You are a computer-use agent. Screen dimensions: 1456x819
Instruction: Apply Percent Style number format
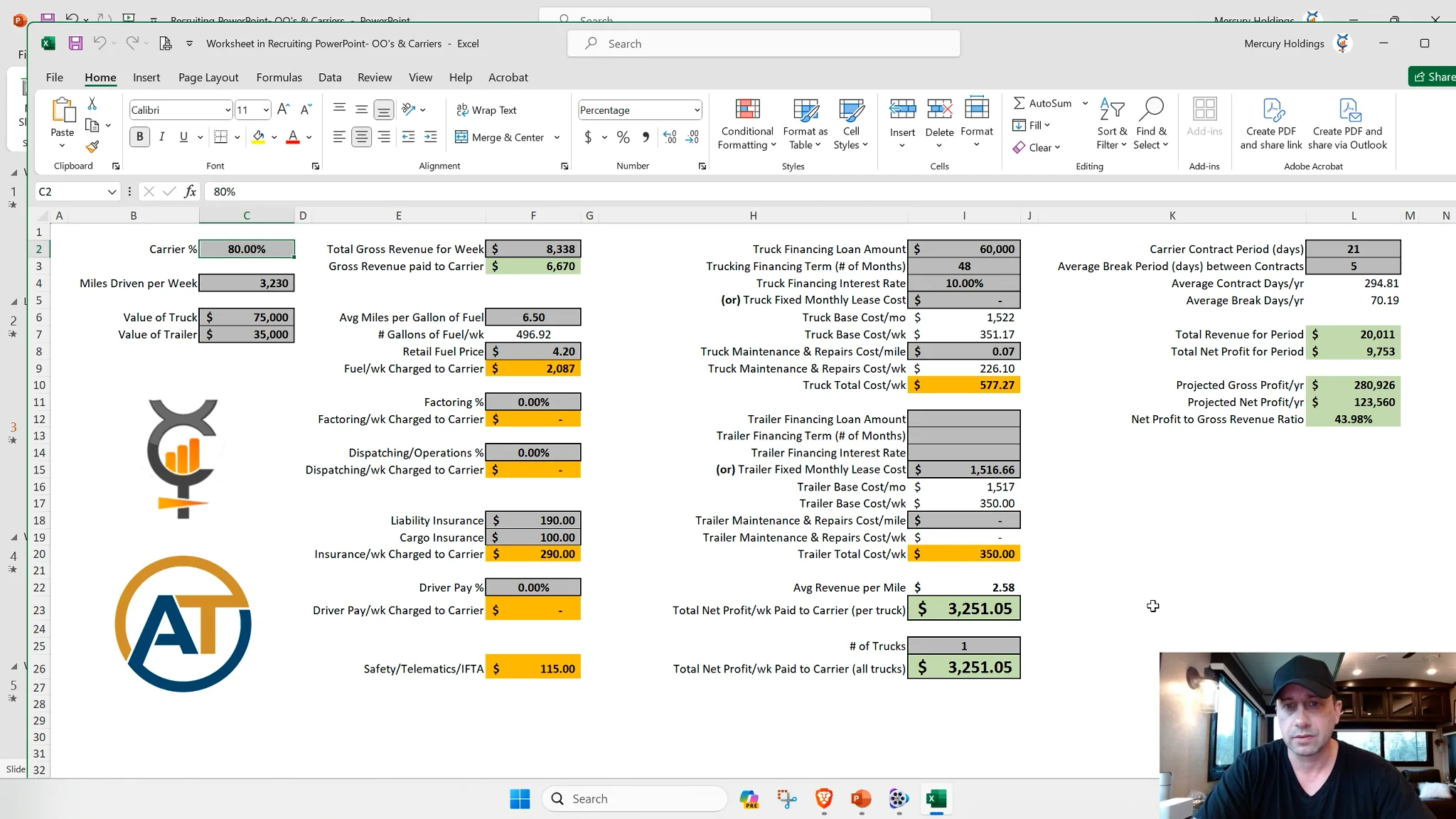tap(623, 137)
